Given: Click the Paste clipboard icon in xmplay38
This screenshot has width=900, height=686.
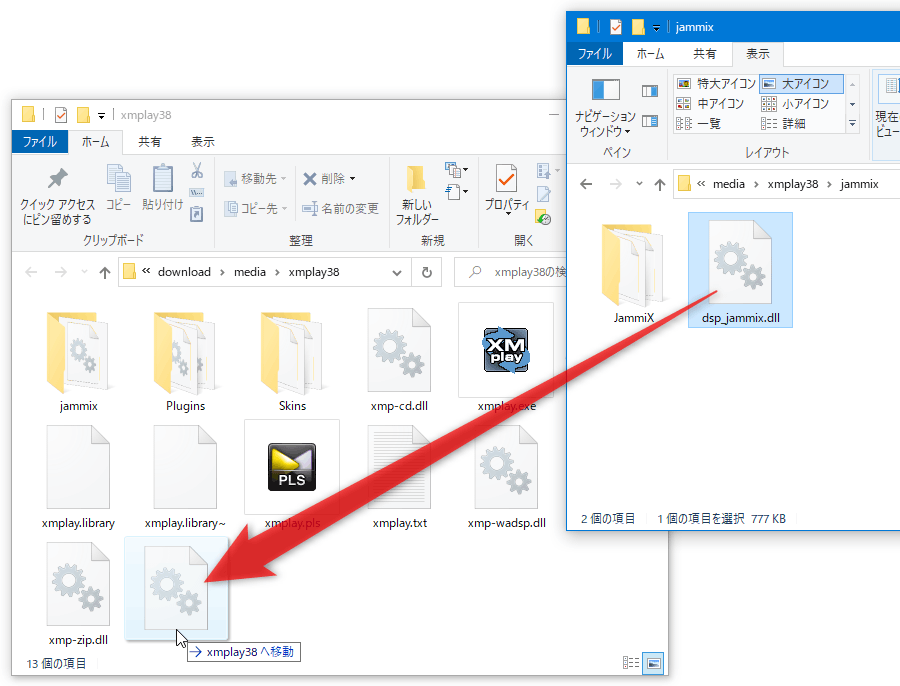Looking at the screenshot, I should 162,187.
